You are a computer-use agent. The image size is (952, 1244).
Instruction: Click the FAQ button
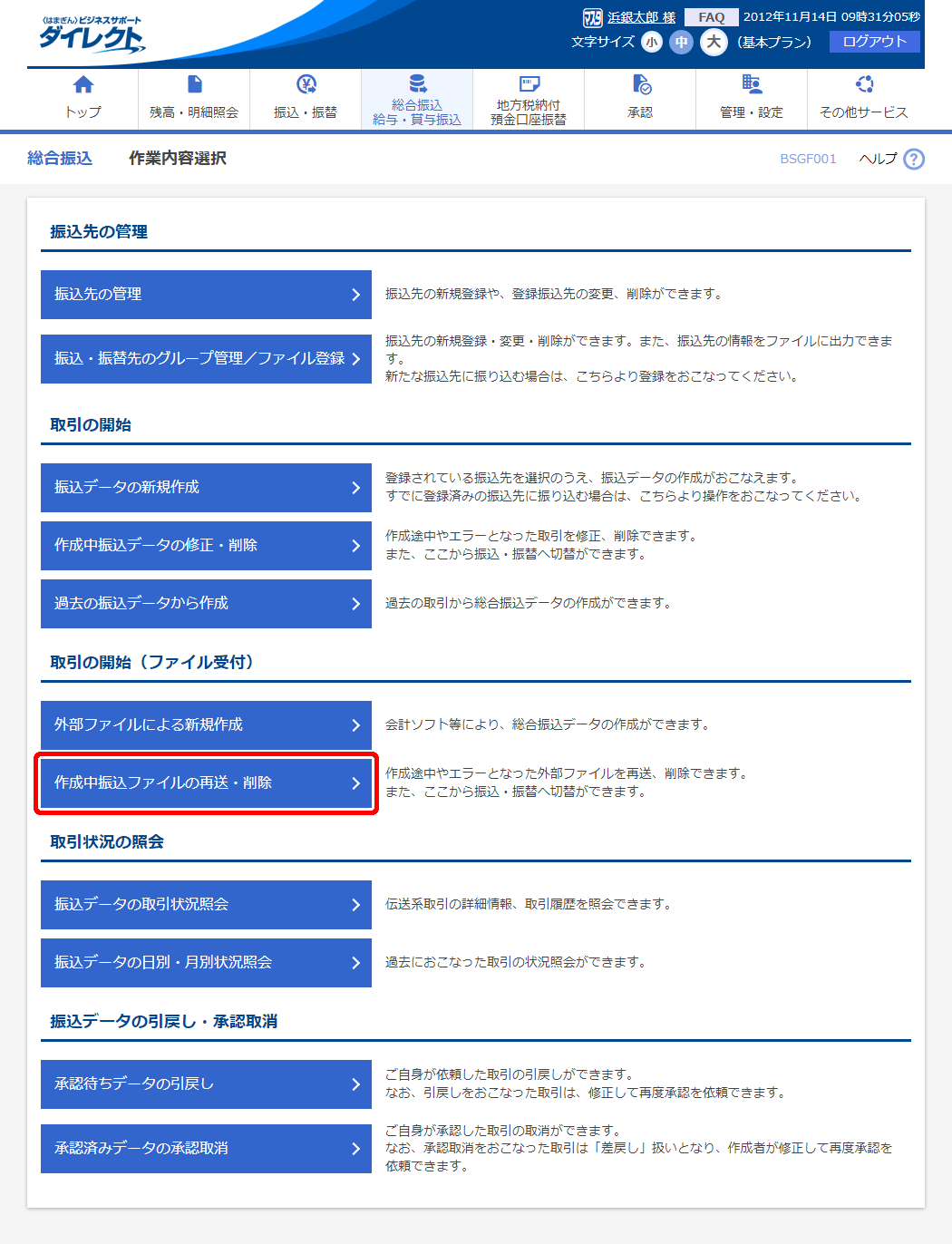[712, 17]
